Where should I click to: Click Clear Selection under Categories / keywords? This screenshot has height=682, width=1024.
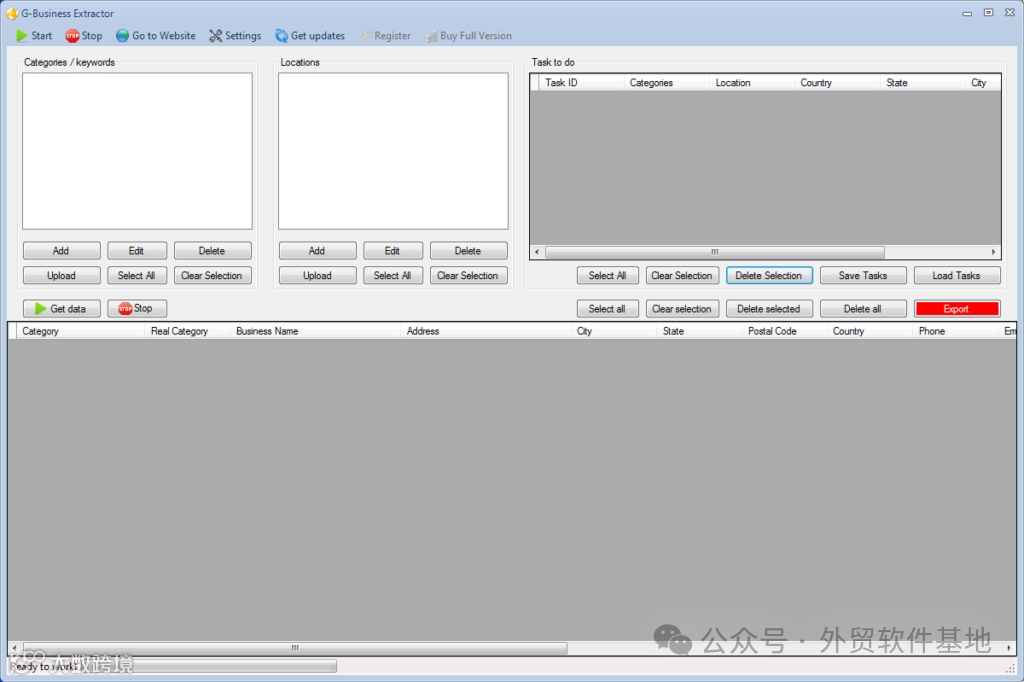point(212,276)
